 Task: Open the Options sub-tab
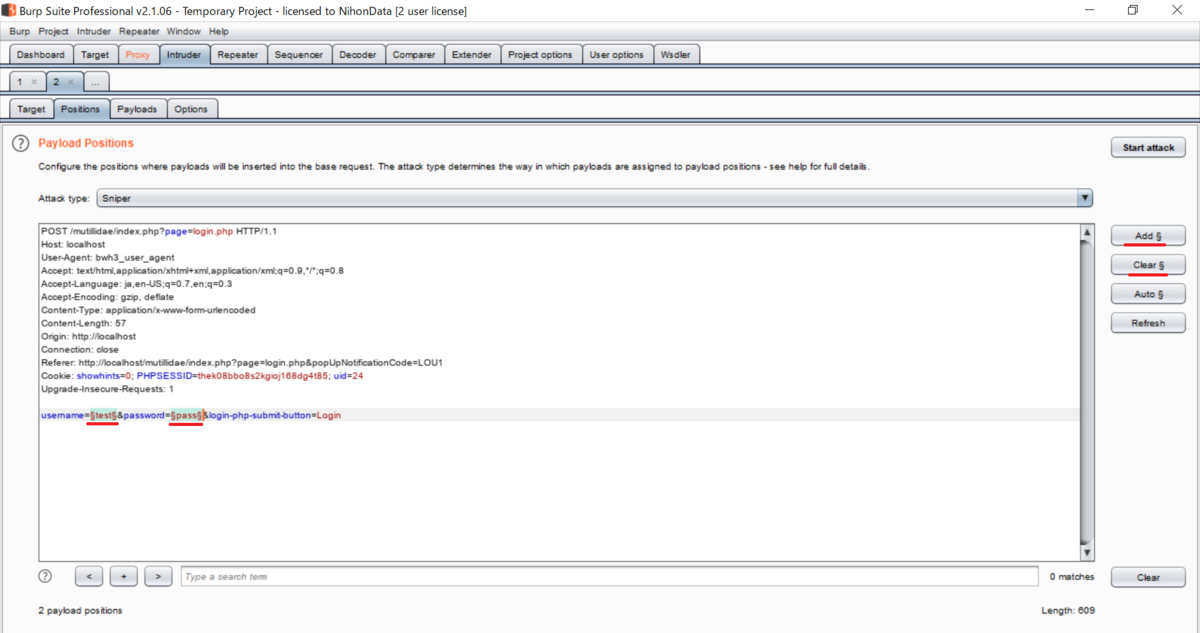click(x=191, y=109)
